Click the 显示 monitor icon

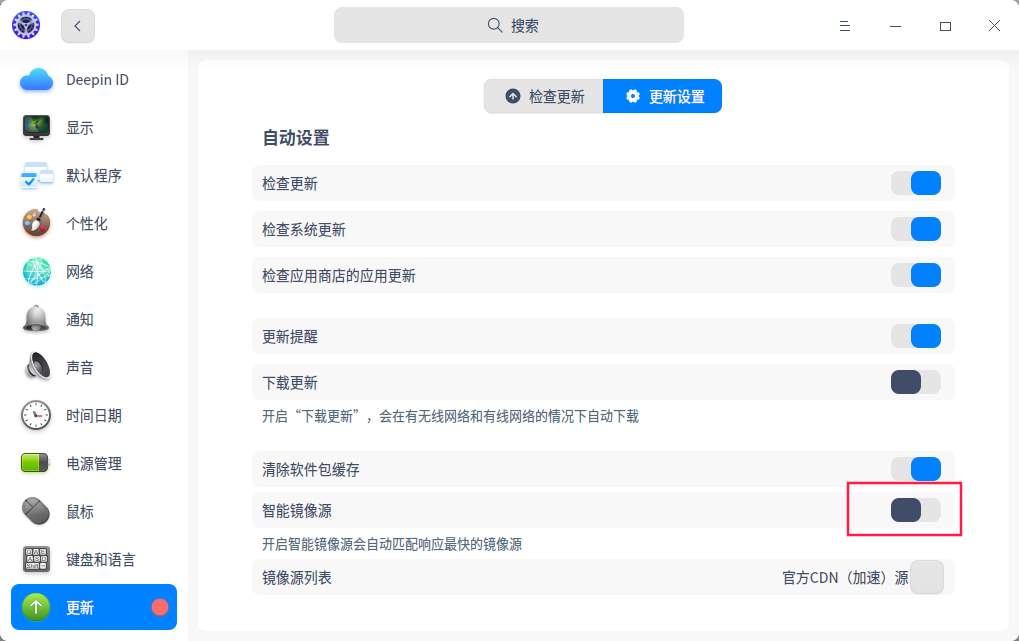pos(36,127)
